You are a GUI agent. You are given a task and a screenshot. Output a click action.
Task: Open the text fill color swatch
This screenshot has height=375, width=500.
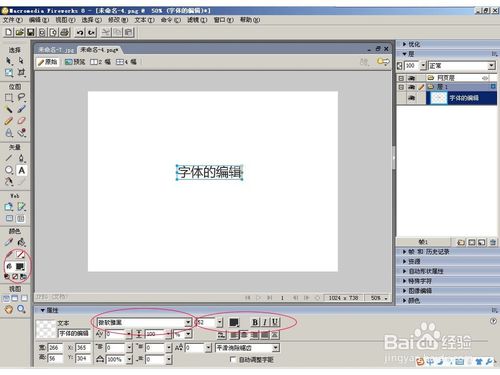pos(234,322)
